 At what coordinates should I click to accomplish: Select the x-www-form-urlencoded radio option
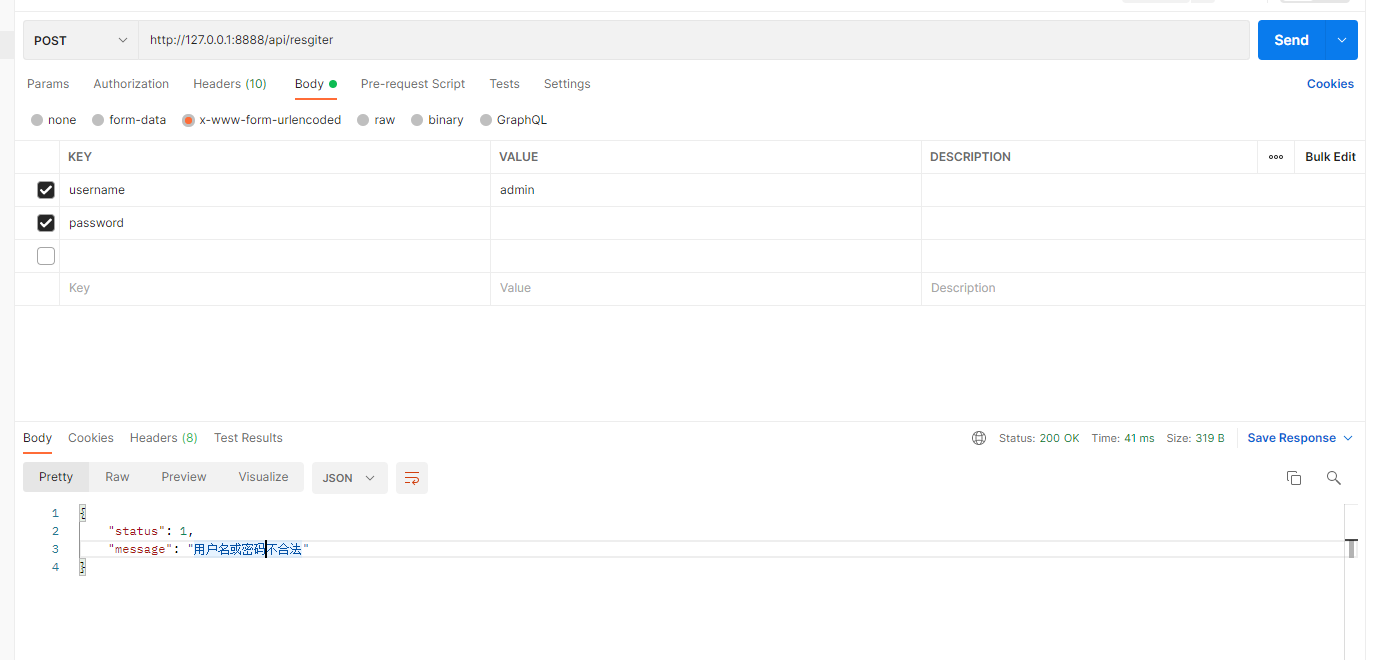(188, 120)
